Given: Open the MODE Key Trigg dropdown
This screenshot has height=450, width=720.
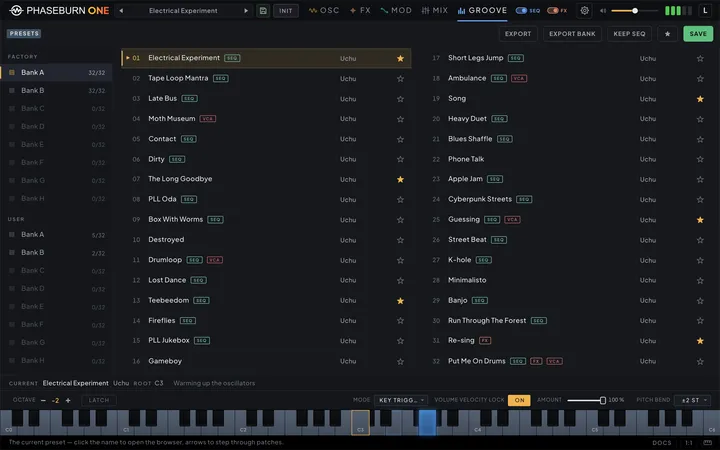Looking at the screenshot, I should click(x=401, y=400).
